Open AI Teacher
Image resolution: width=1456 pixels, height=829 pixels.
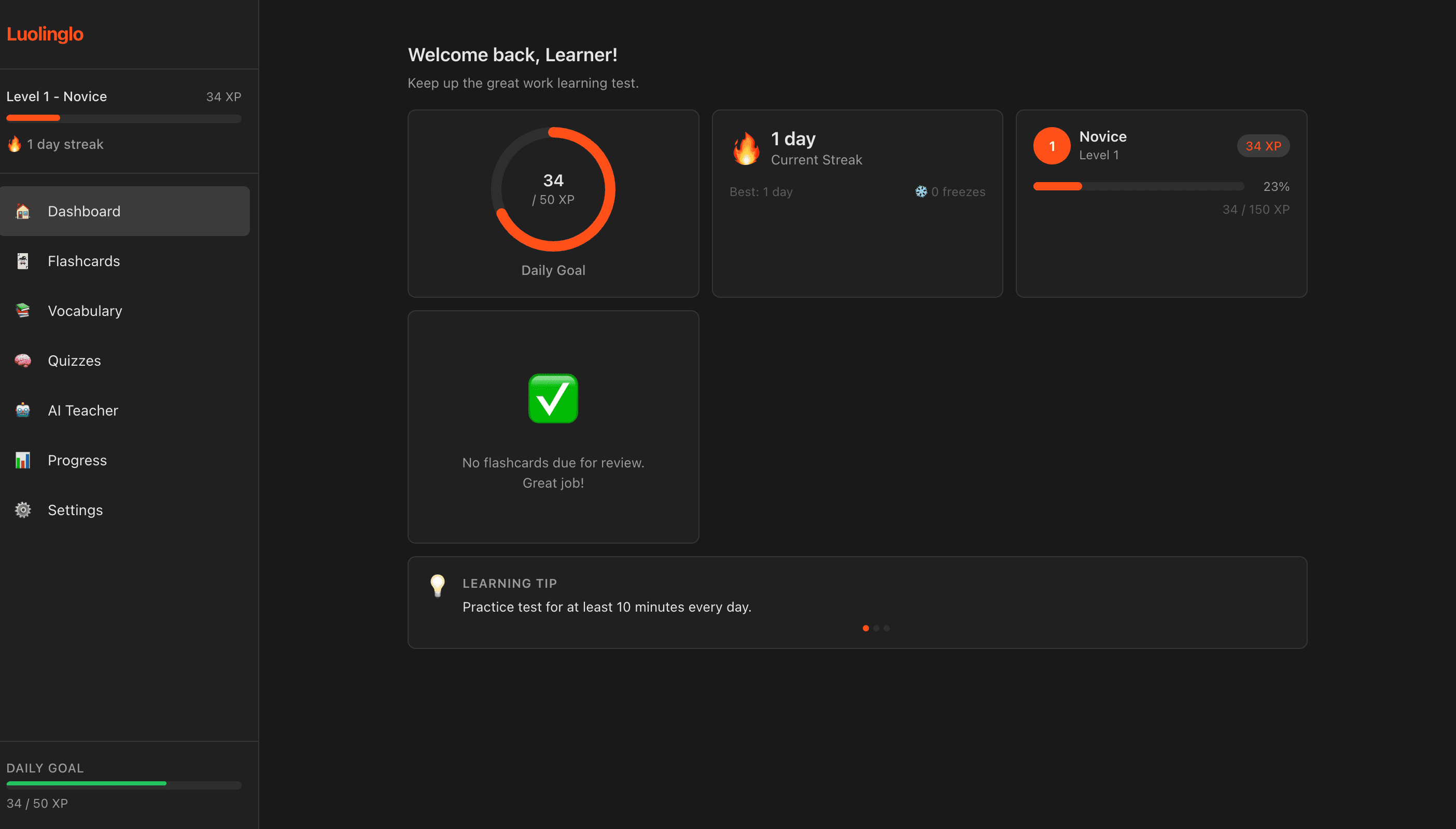(x=124, y=410)
